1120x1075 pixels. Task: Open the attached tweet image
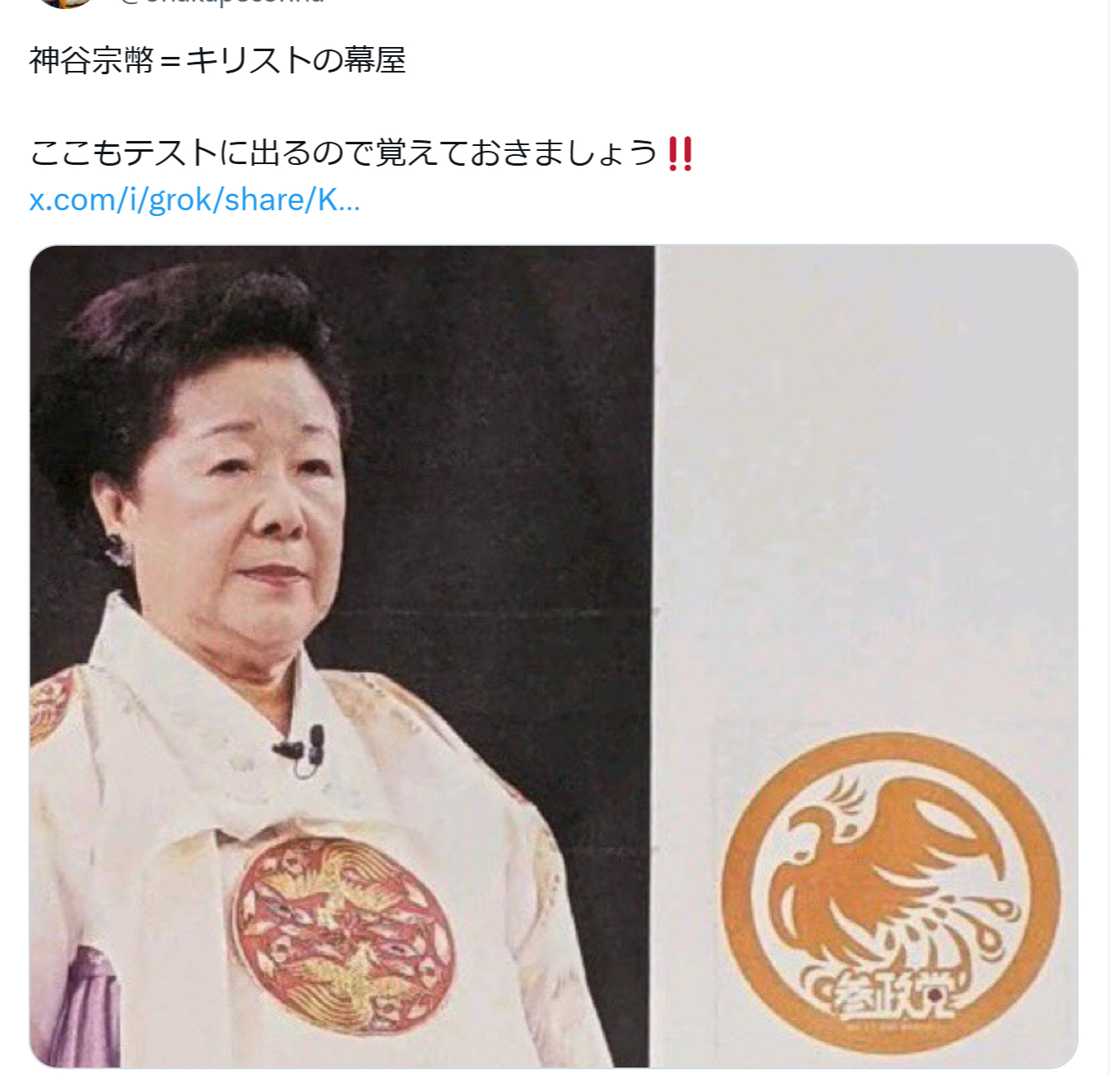pyautogui.click(x=554, y=656)
